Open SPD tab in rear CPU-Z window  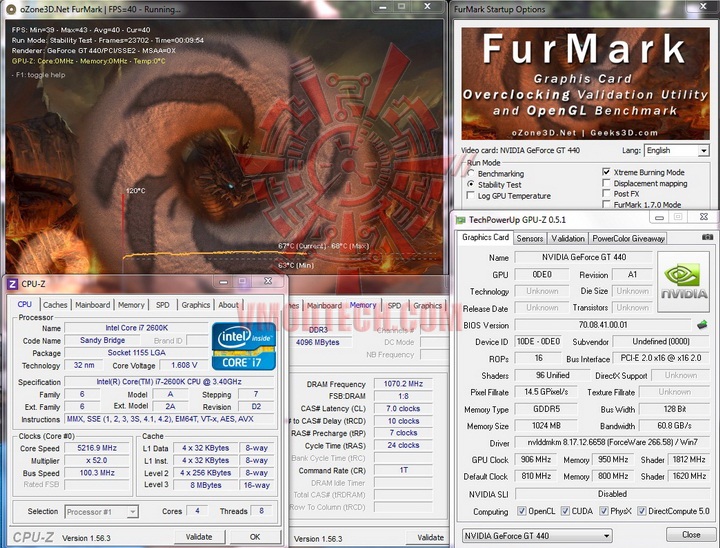click(x=394, y=305)
